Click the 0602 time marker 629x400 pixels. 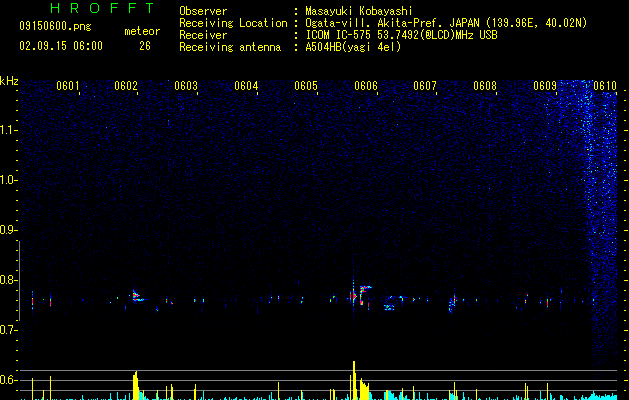click(x=126, y=86)
